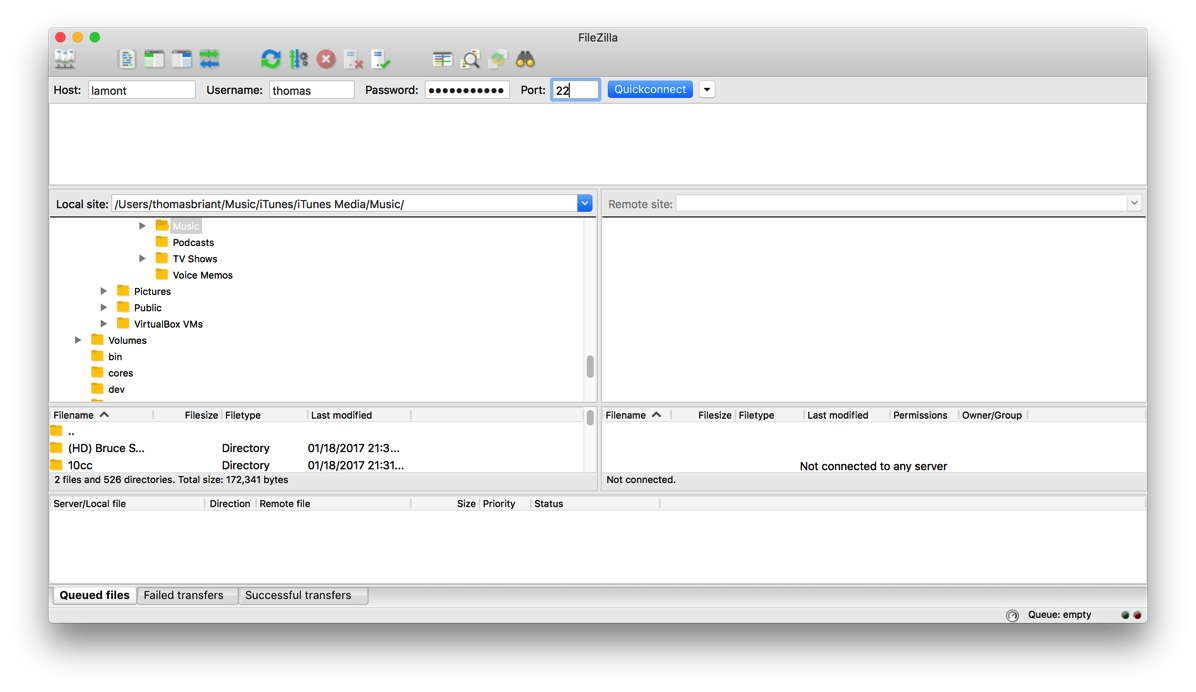Toggle synchronized browsing icon
Image resolution: width=1196 pixels, height=692 pixels.
pos(498,59)
